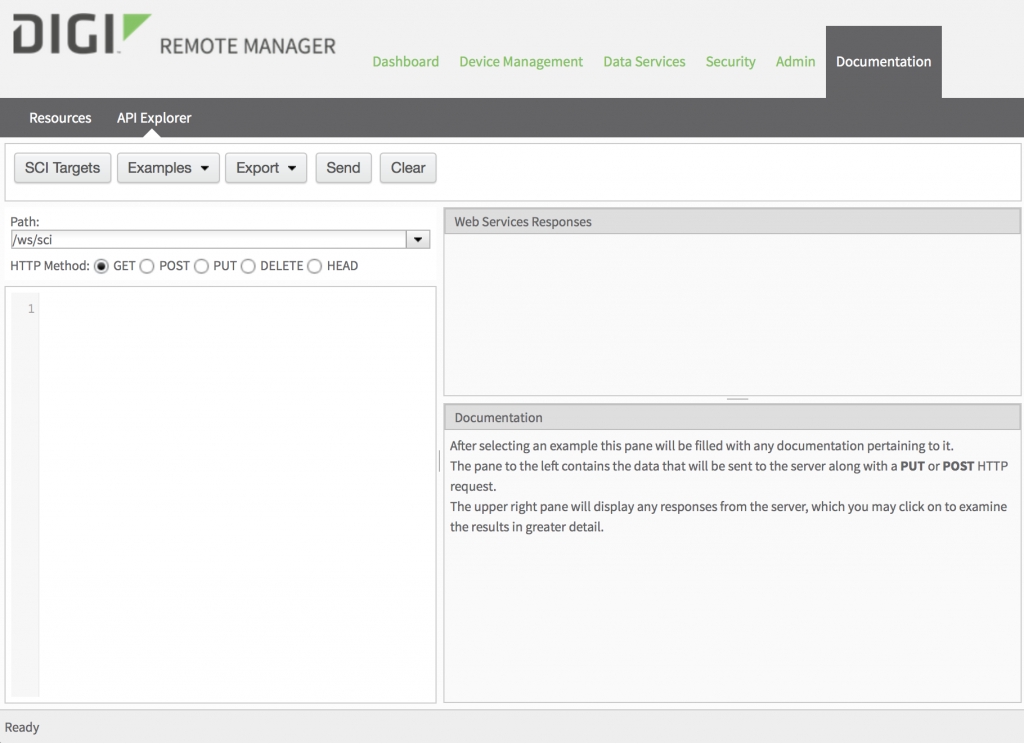Select the Documentation tab

point(884,62)
